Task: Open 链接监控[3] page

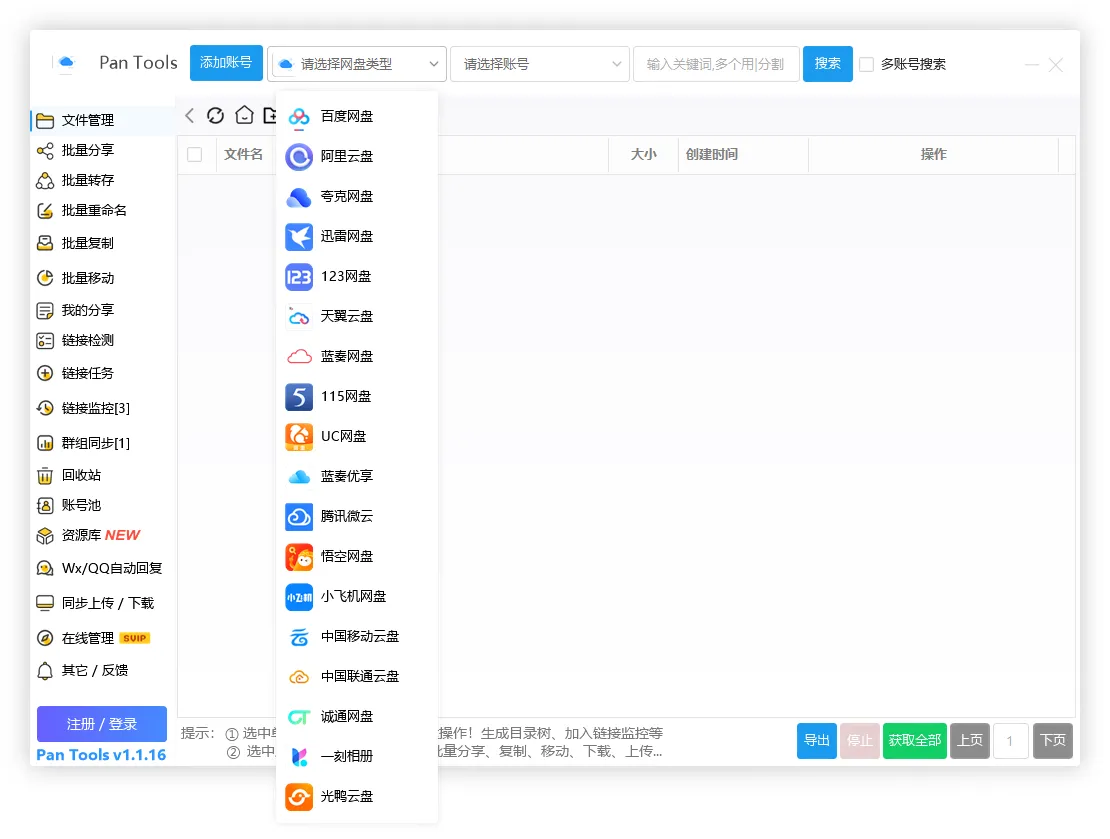Action: 103,408
